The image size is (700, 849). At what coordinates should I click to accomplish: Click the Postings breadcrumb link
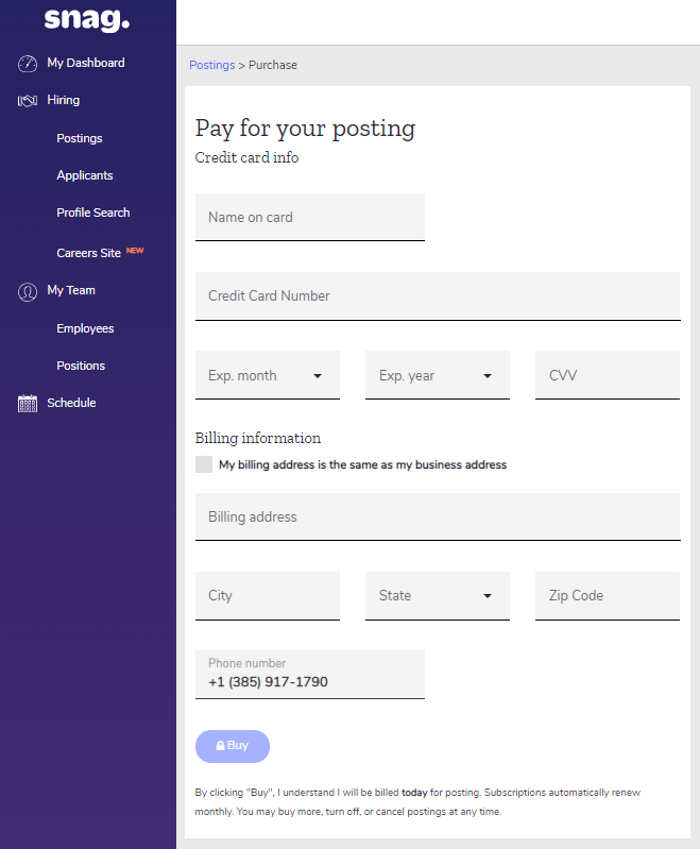click(x=212, y=65)
